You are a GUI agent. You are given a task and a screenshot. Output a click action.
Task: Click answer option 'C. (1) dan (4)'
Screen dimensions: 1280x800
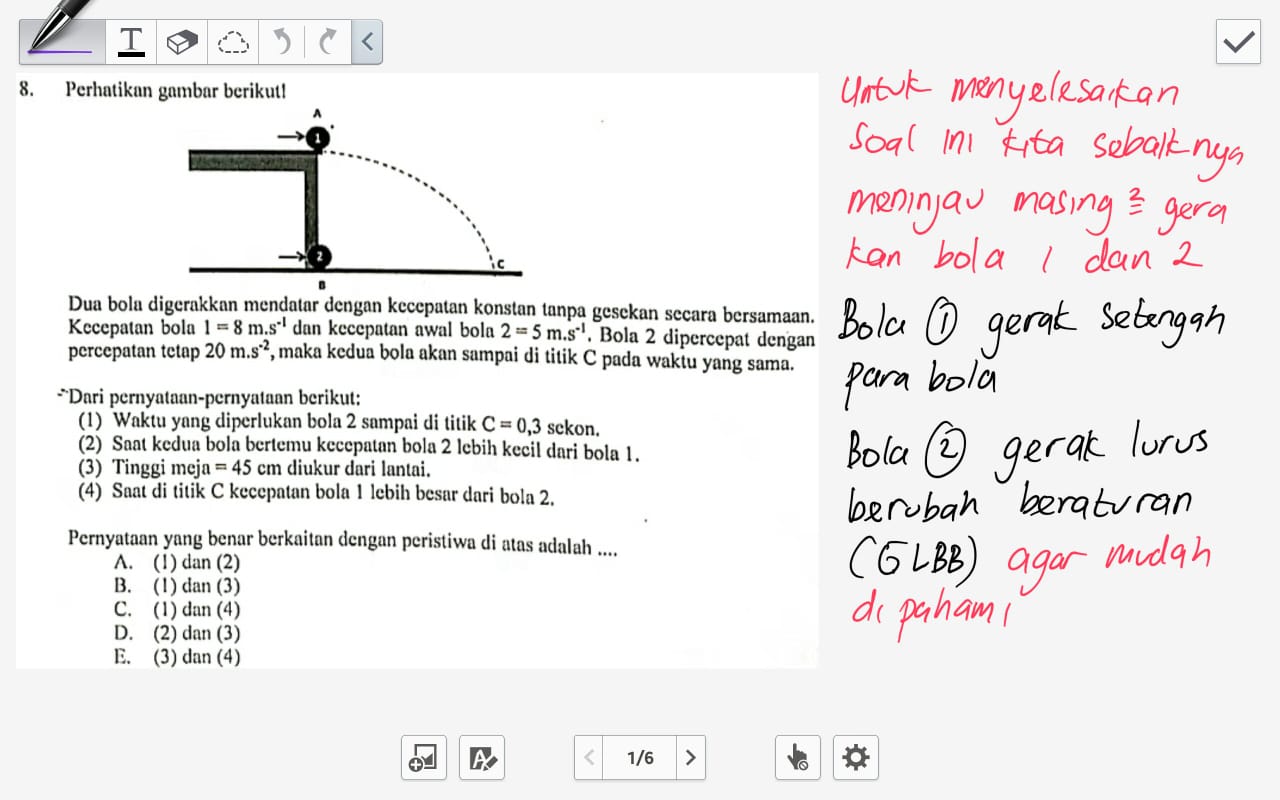[x=178, y=610]
